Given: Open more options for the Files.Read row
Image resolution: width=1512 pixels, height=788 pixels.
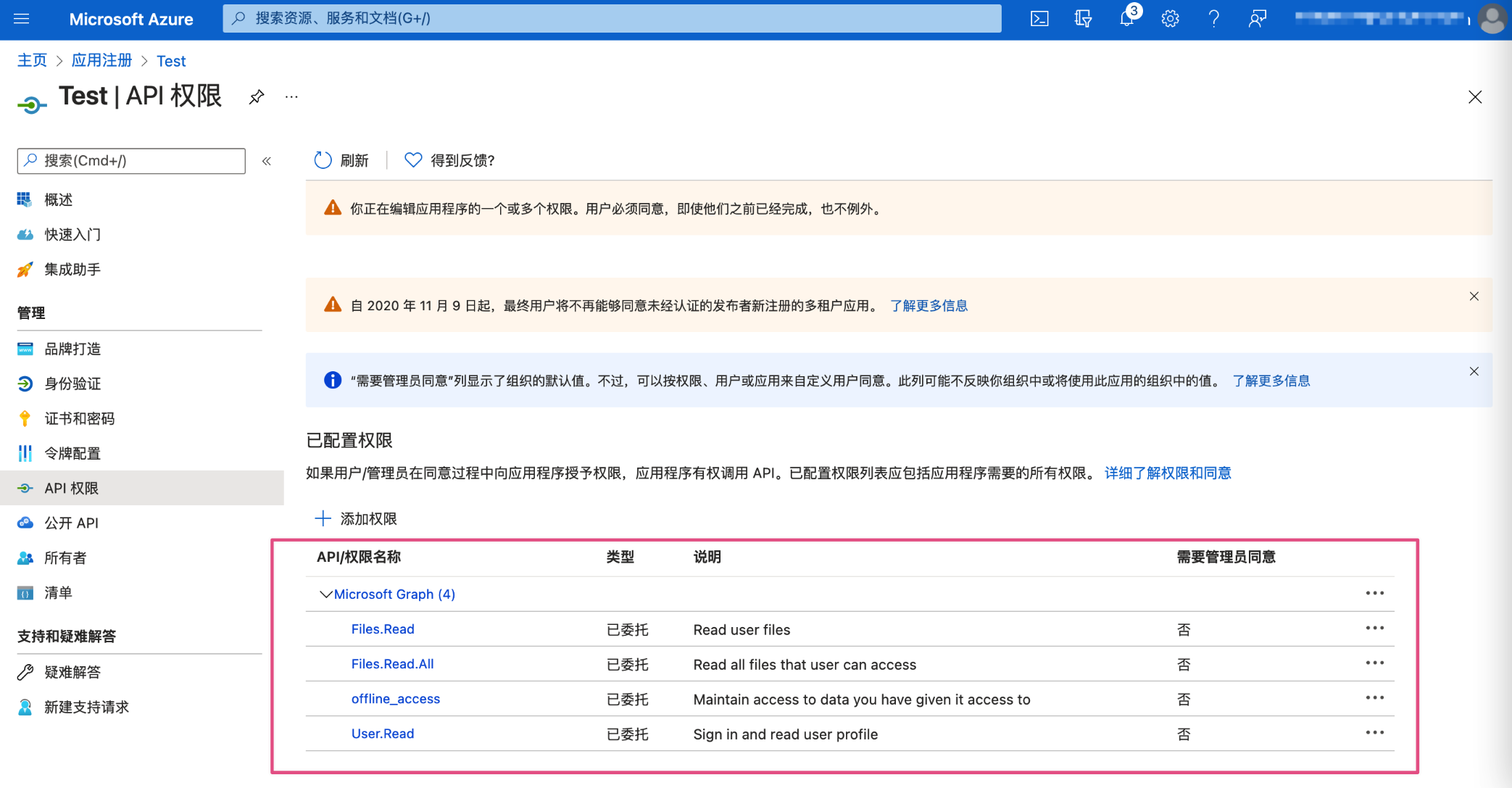Looking at the screenshot, I should [1374, 629].
